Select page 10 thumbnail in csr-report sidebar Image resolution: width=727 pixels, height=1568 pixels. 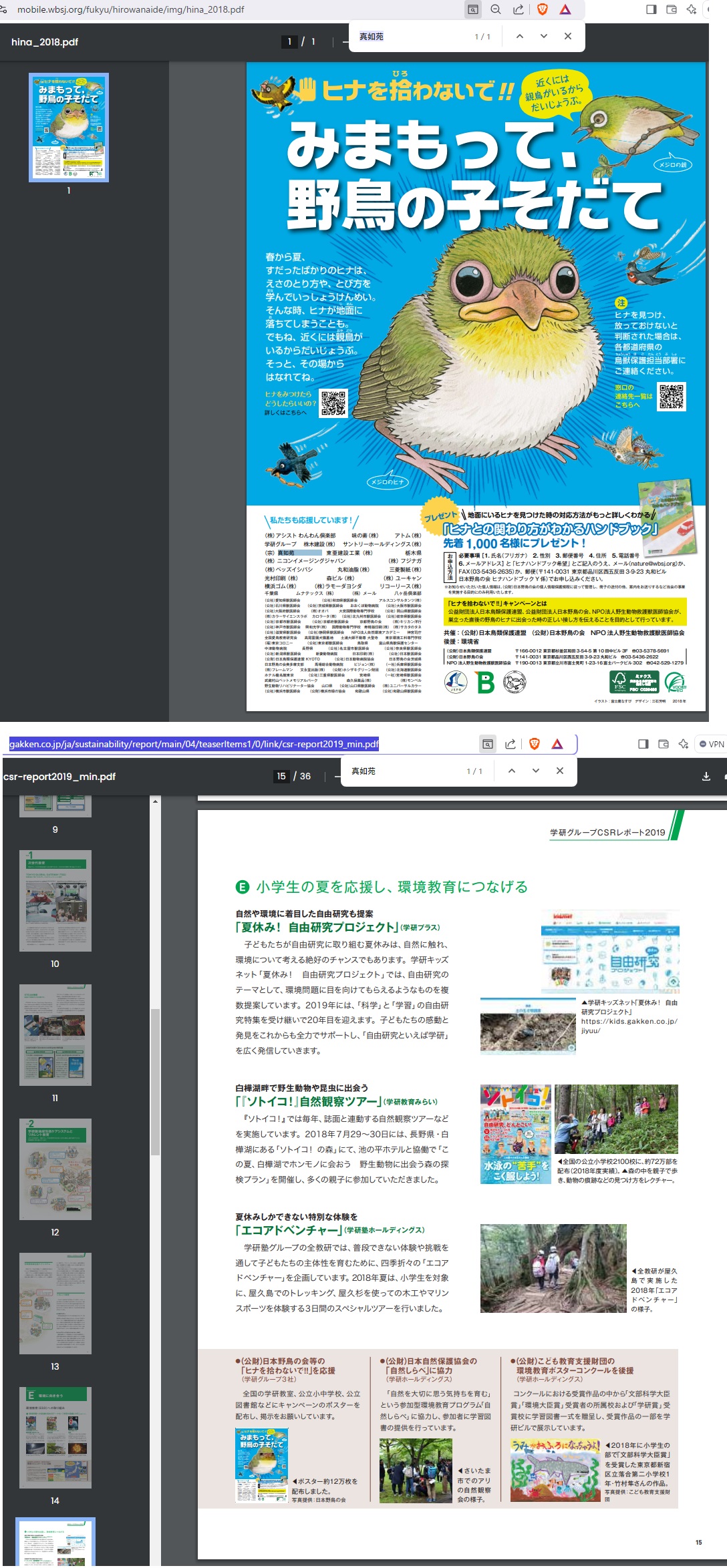click(x=55, y=901)
